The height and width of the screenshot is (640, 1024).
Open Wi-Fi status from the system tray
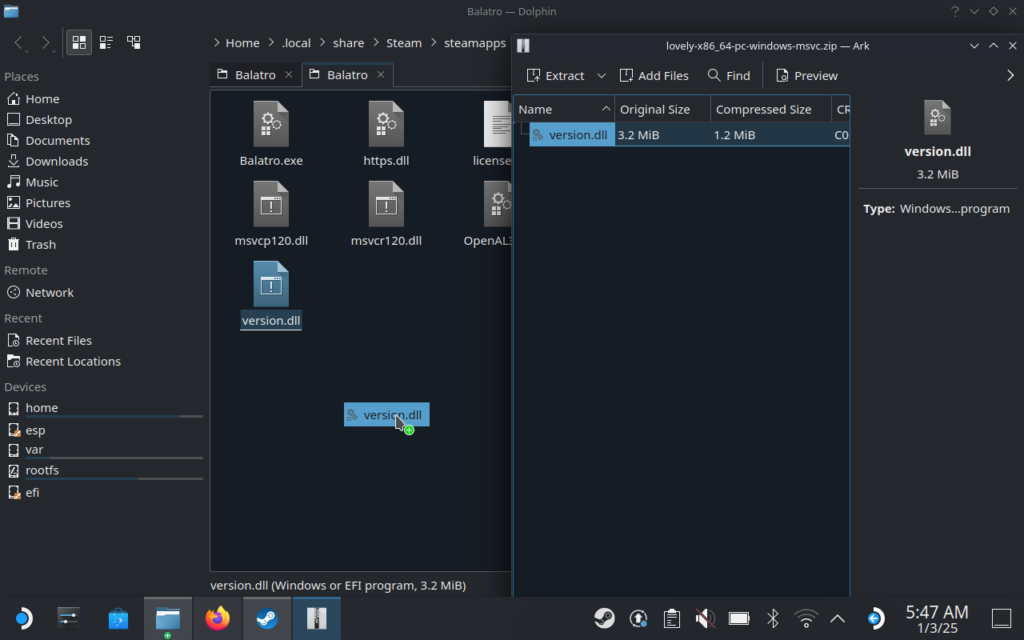point(805,619)
